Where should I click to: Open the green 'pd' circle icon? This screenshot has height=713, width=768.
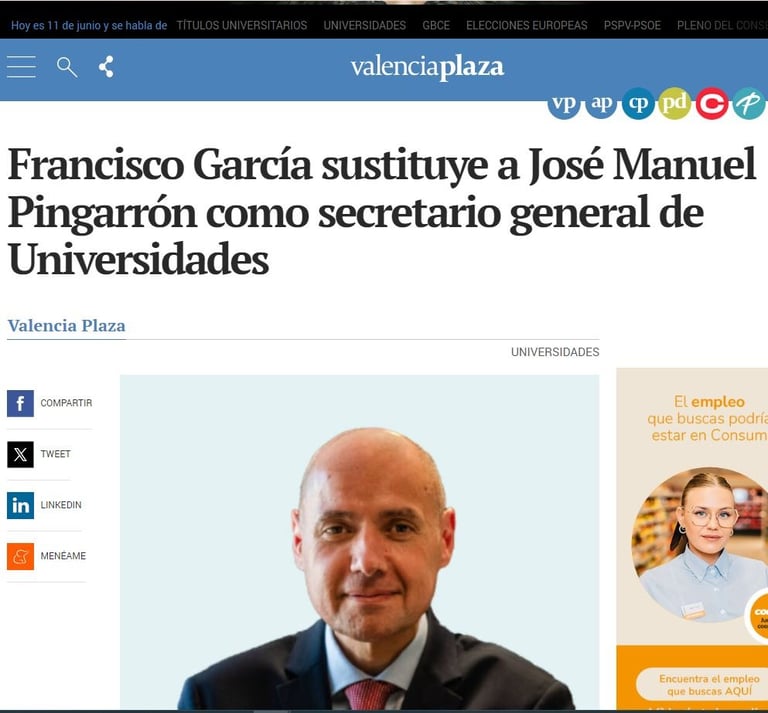point(675,104)
